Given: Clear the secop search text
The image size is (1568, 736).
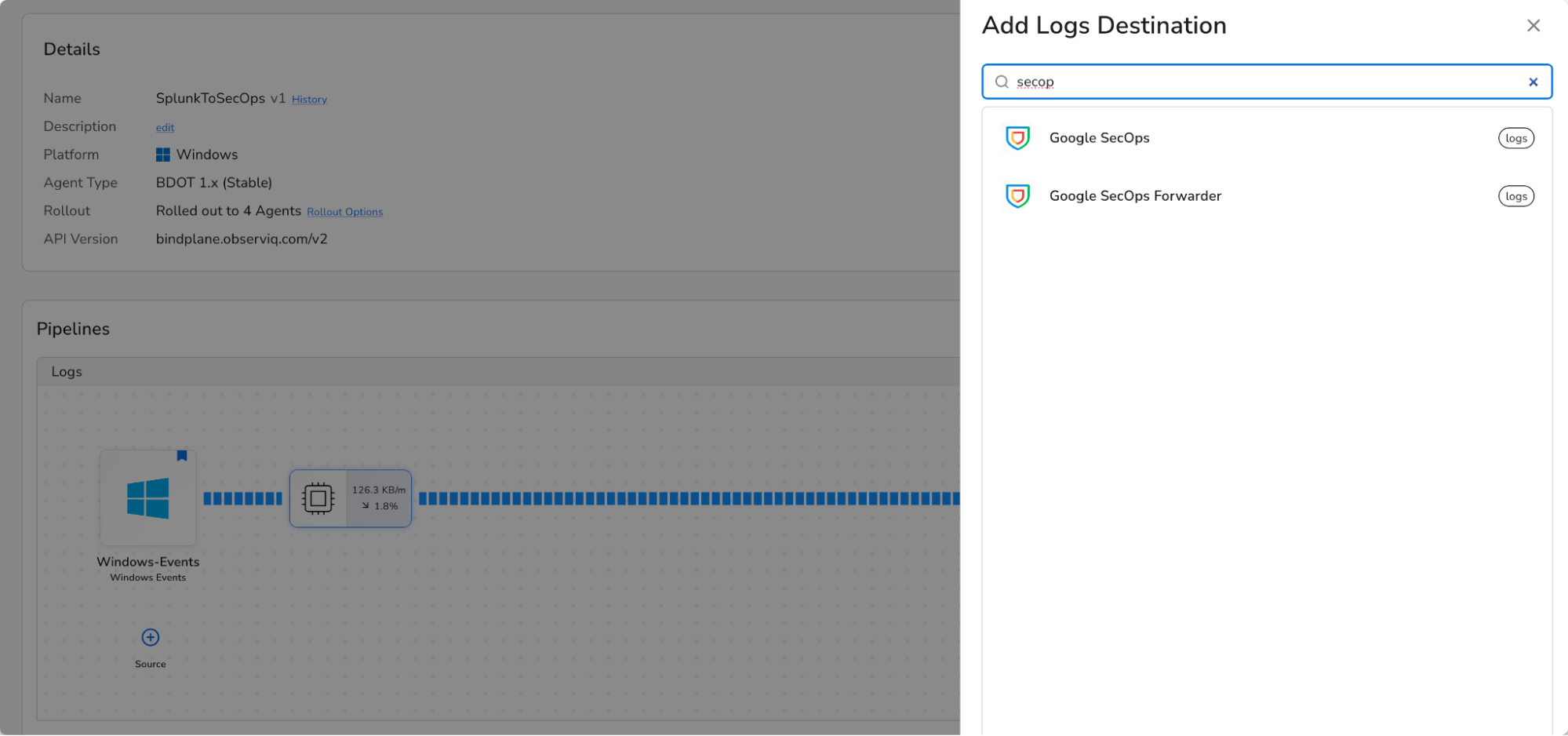Looking at the screenshot, I should coord(1533,82).
